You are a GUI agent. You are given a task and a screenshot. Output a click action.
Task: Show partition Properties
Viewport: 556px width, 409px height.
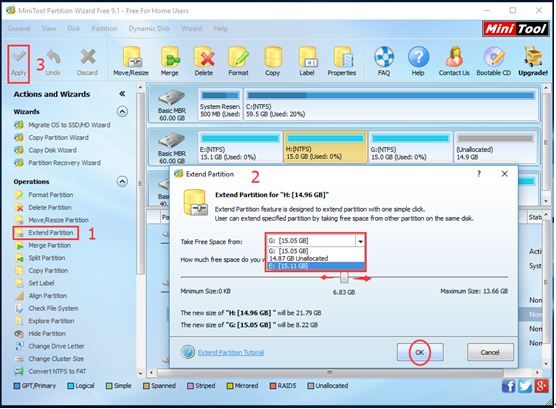click(x=342, y=62)
